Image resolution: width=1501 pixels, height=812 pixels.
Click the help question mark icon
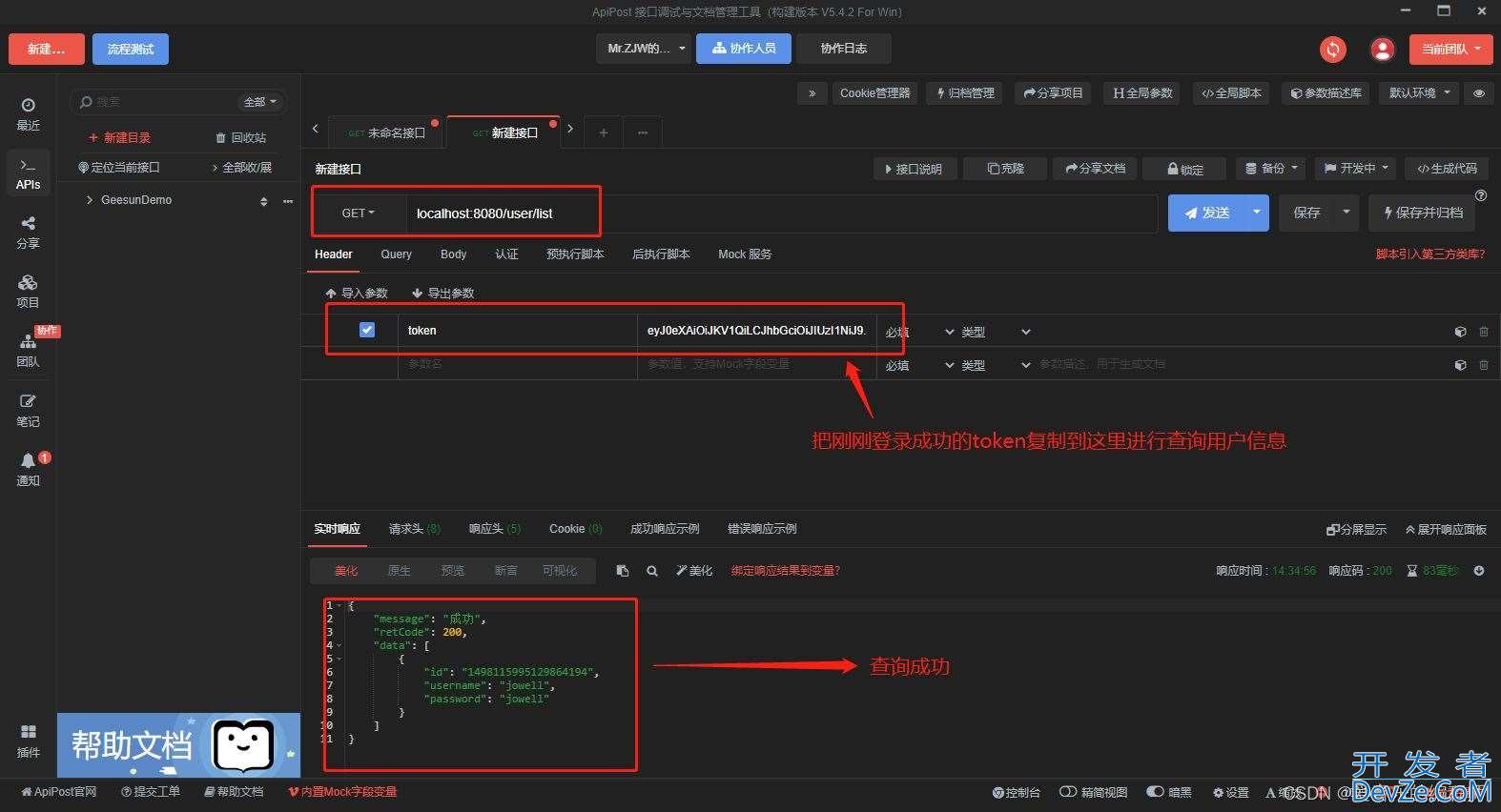[1481, 195]
